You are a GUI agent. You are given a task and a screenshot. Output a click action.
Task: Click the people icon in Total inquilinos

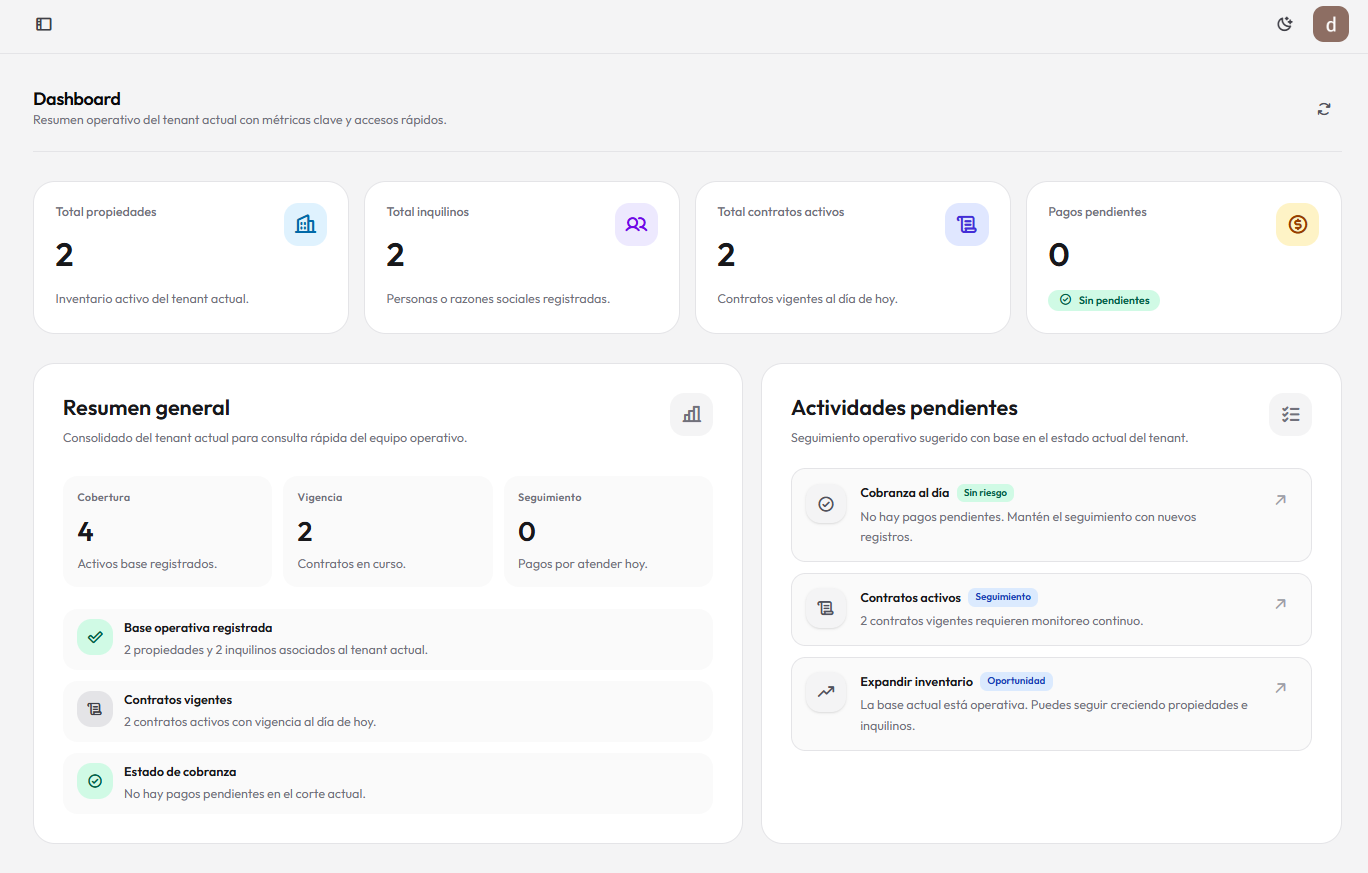click(x=636, y=224)
